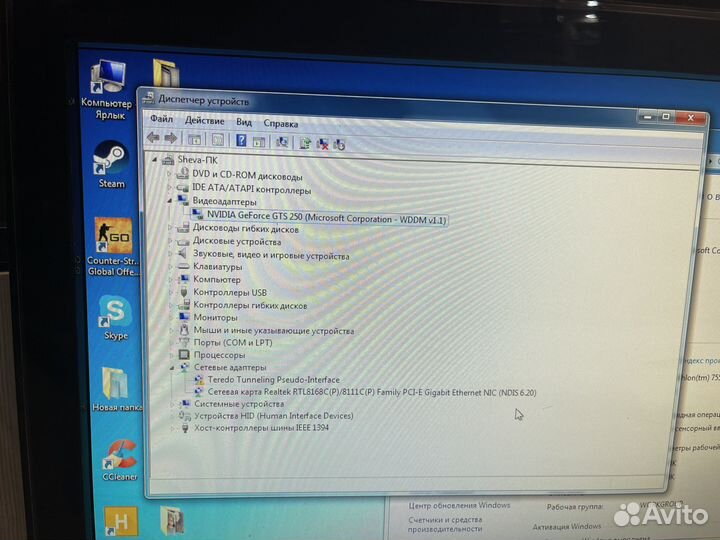
Task: Expand the DVD и CD-ROM дисководы node
Action: pos(168,174)
